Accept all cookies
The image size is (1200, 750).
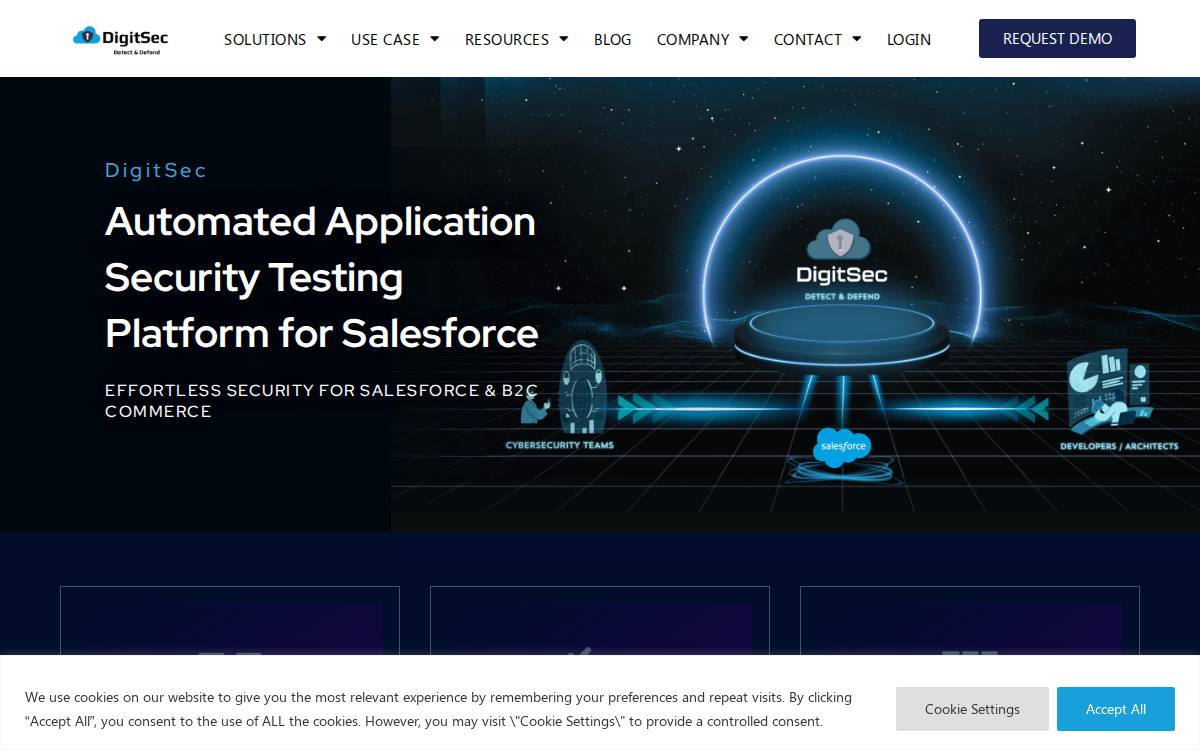point(1116,709)
